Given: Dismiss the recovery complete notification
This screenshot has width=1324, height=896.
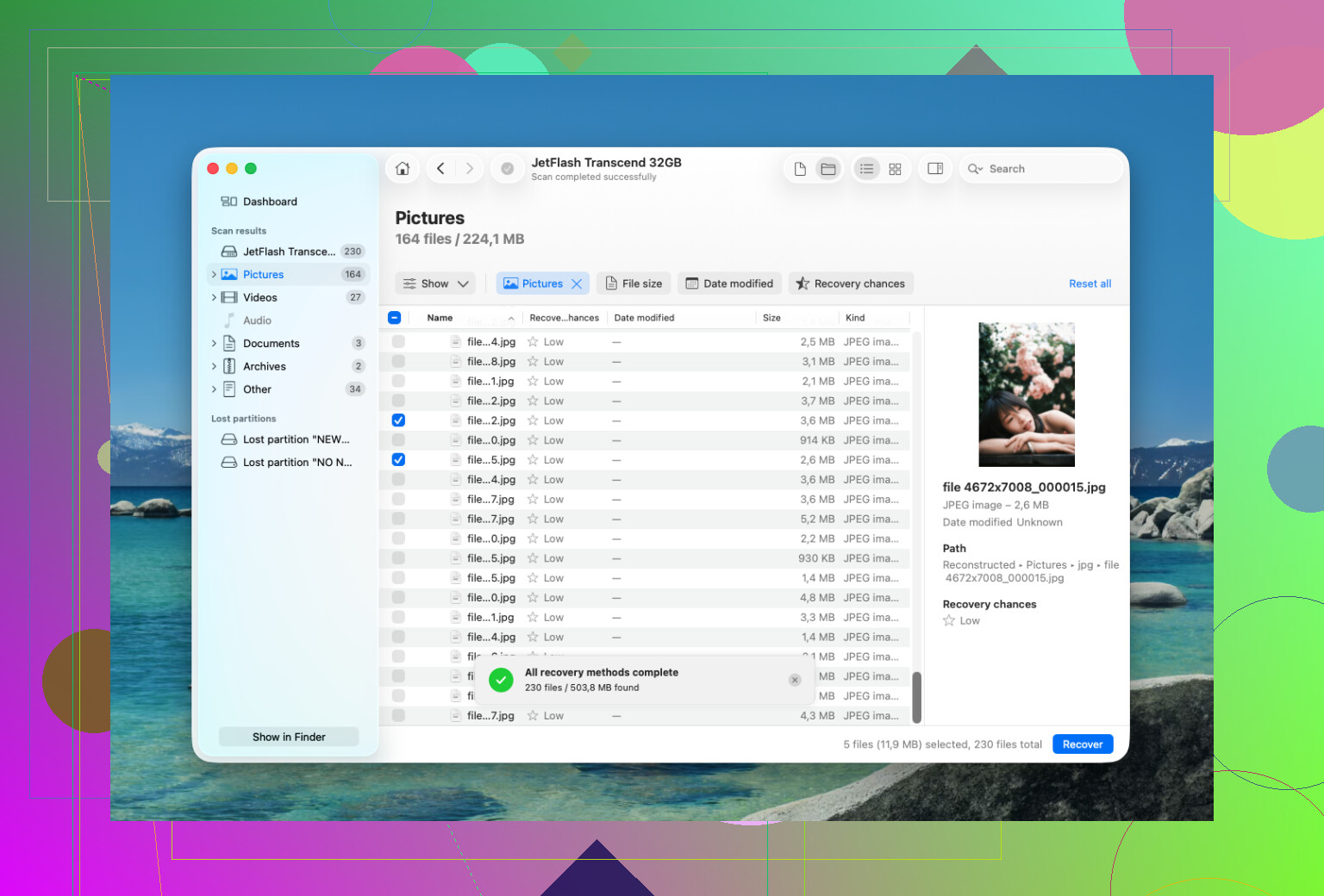Looking at the screenshot, I should (795, 680).
